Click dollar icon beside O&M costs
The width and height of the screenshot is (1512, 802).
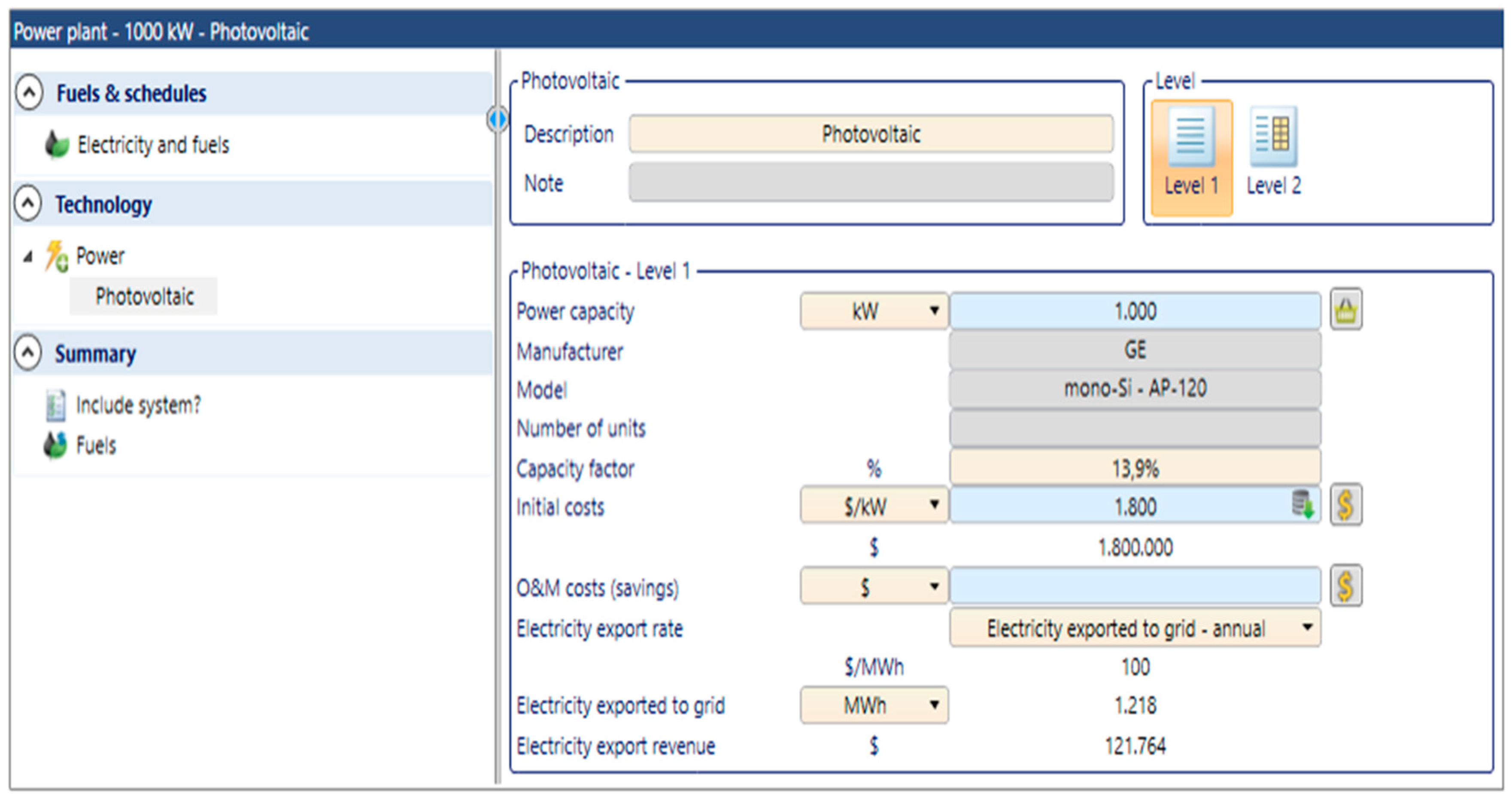click(x=1345, y=586)
